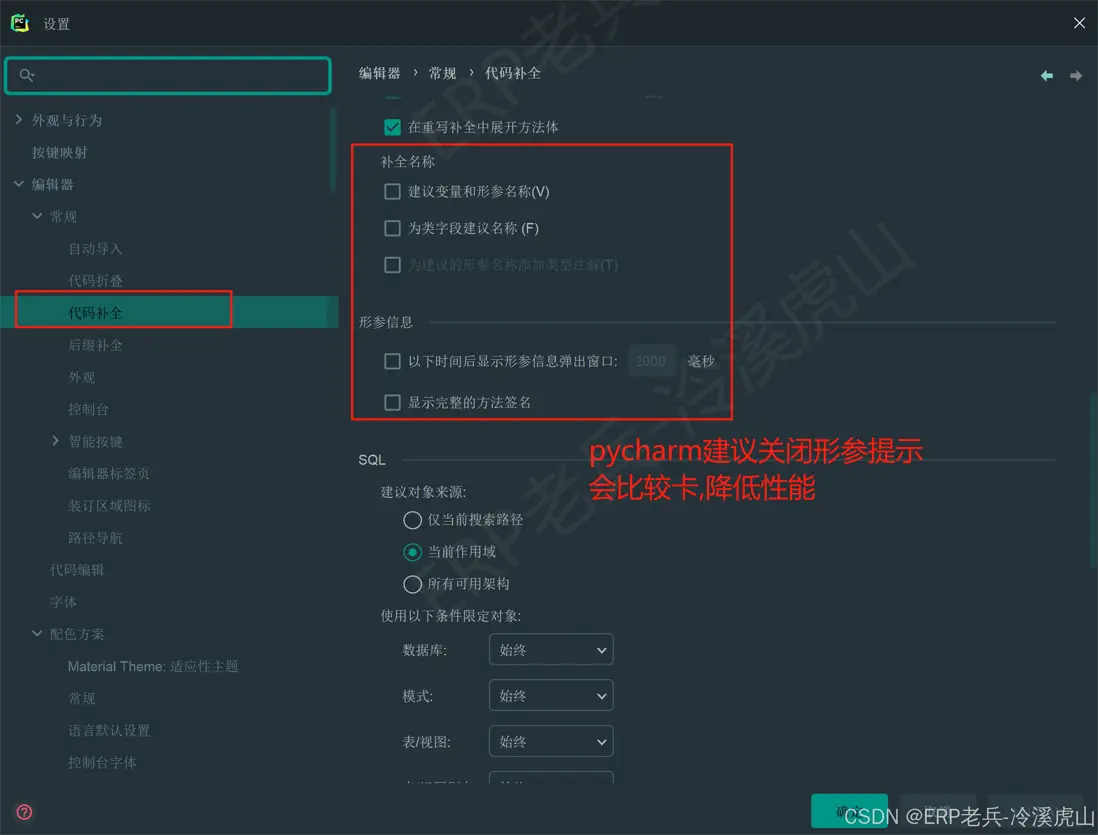Collapse the 编辑器 tree node
Image resolution: width=1098 pixels, height=835 pixels.
(17, 184)
